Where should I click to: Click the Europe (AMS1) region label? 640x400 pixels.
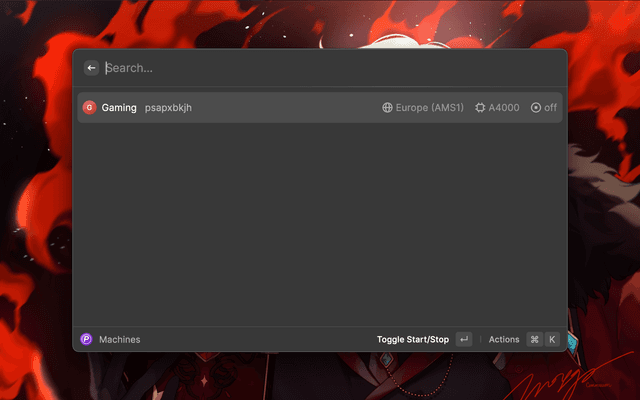pyautogui.click(x=430, y=107)
